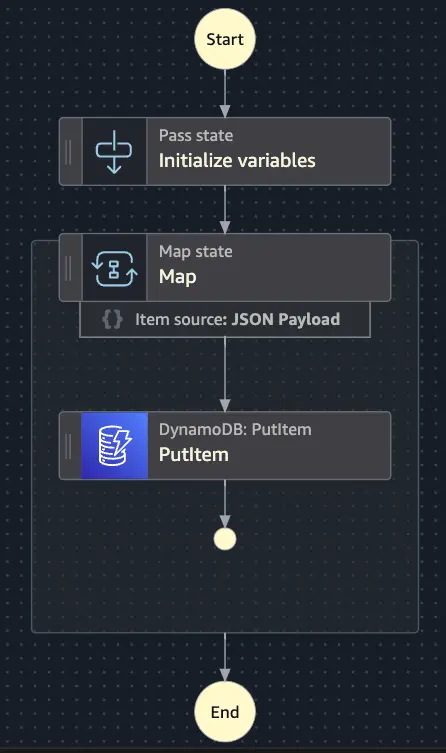Select the PutItem state label
Image resolution: width=446 pixels, height=753 pixels.
point(193,454)
